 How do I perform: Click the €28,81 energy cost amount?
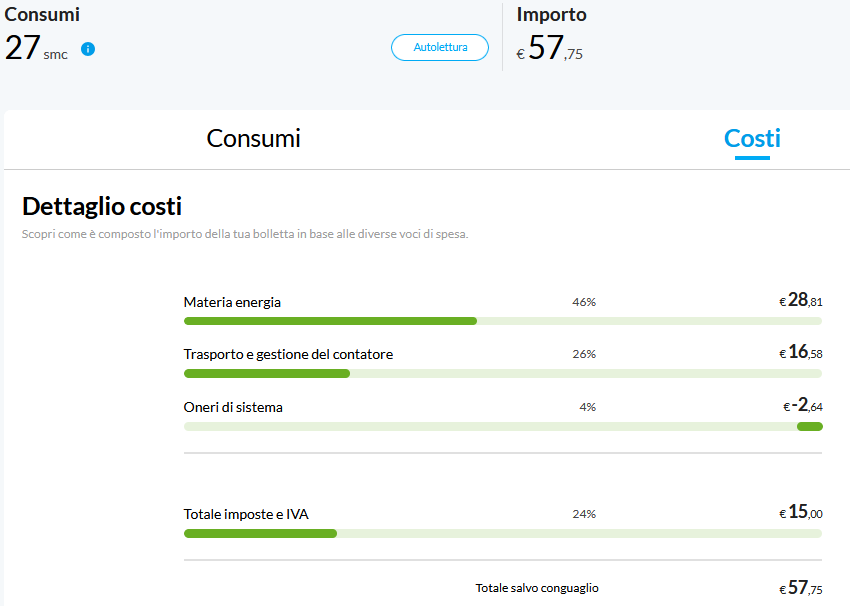(x=801, y=300)
